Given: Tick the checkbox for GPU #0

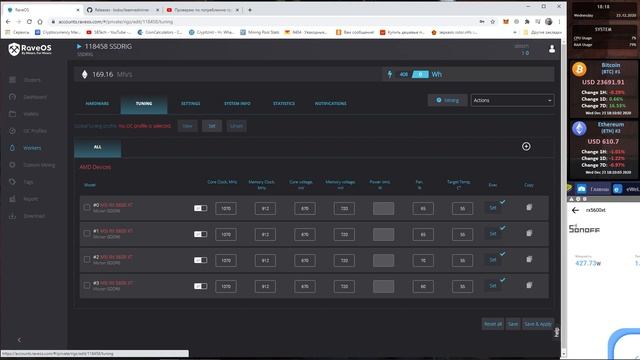Looking at the screenshot, I should pos(87,207).
